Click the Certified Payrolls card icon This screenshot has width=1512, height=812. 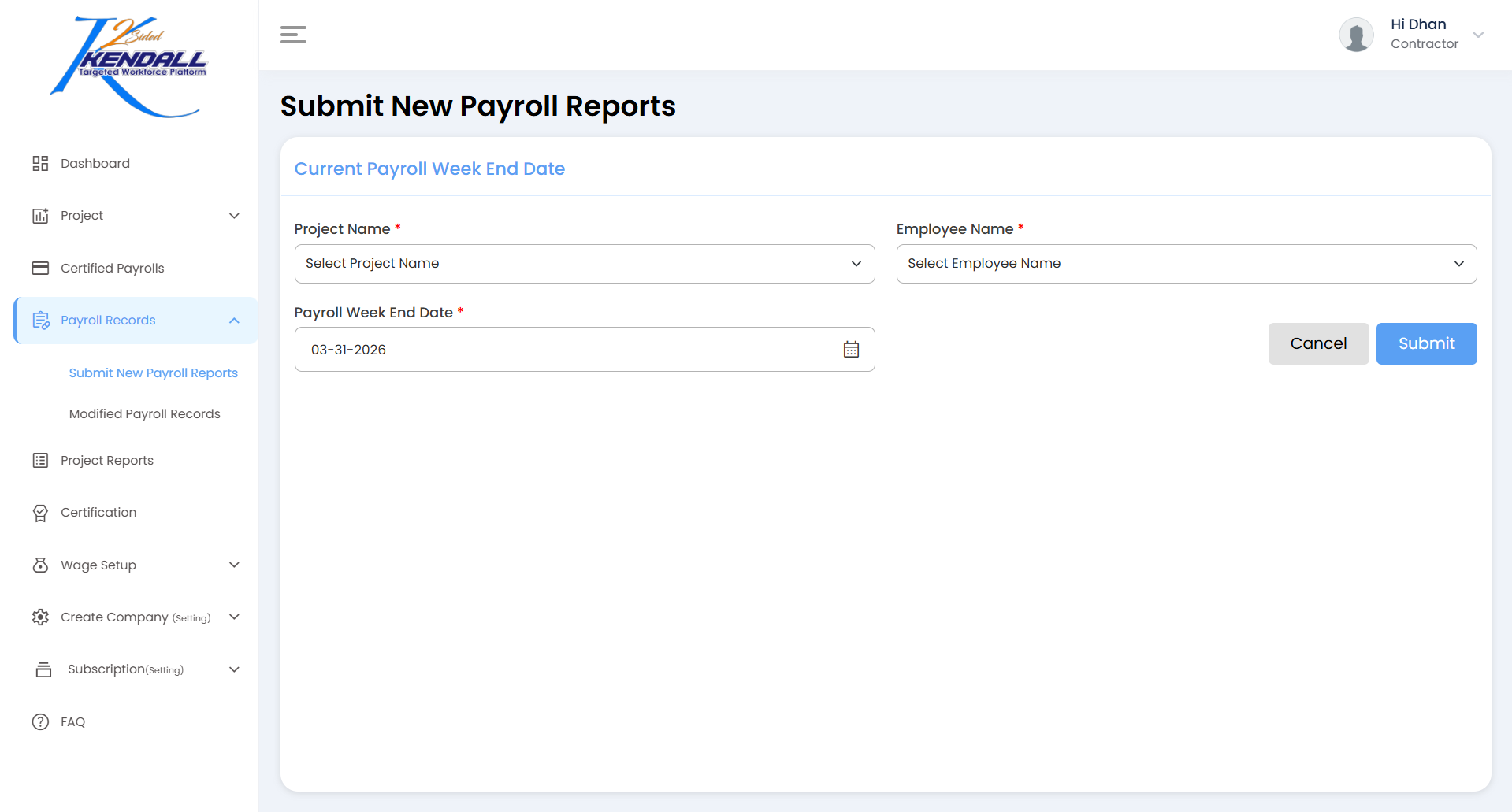click(40, 268)
